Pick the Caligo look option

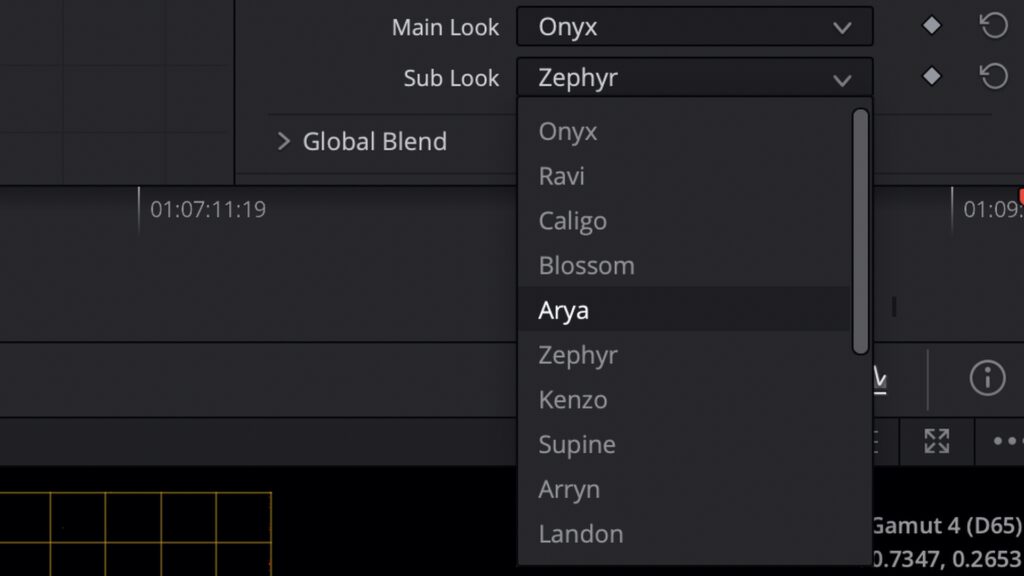(x=573, y=221)
